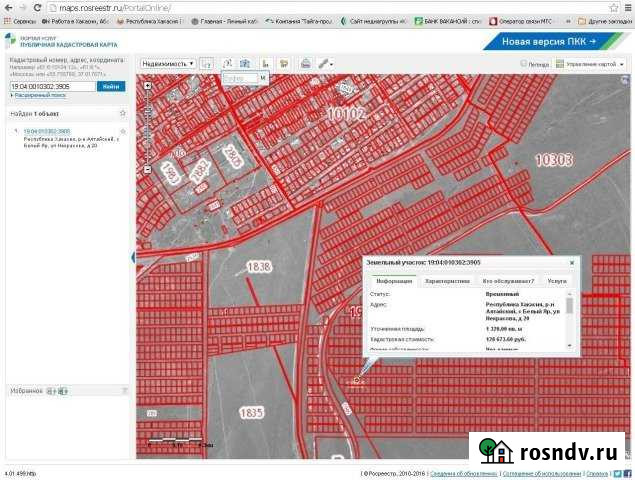The width and height of the screenshot is (635, 480).
Task: Switch to the Характеристики tab
Action: (x=447, y=282)
